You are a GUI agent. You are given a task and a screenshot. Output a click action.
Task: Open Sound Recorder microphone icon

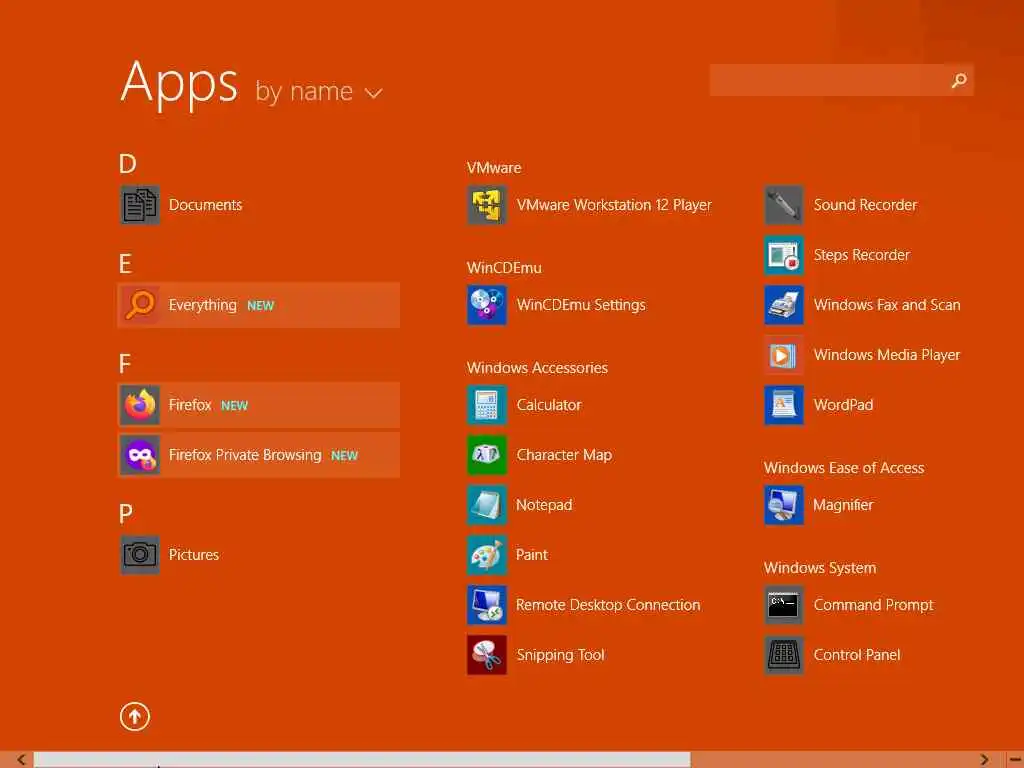[x=784, y=205]
